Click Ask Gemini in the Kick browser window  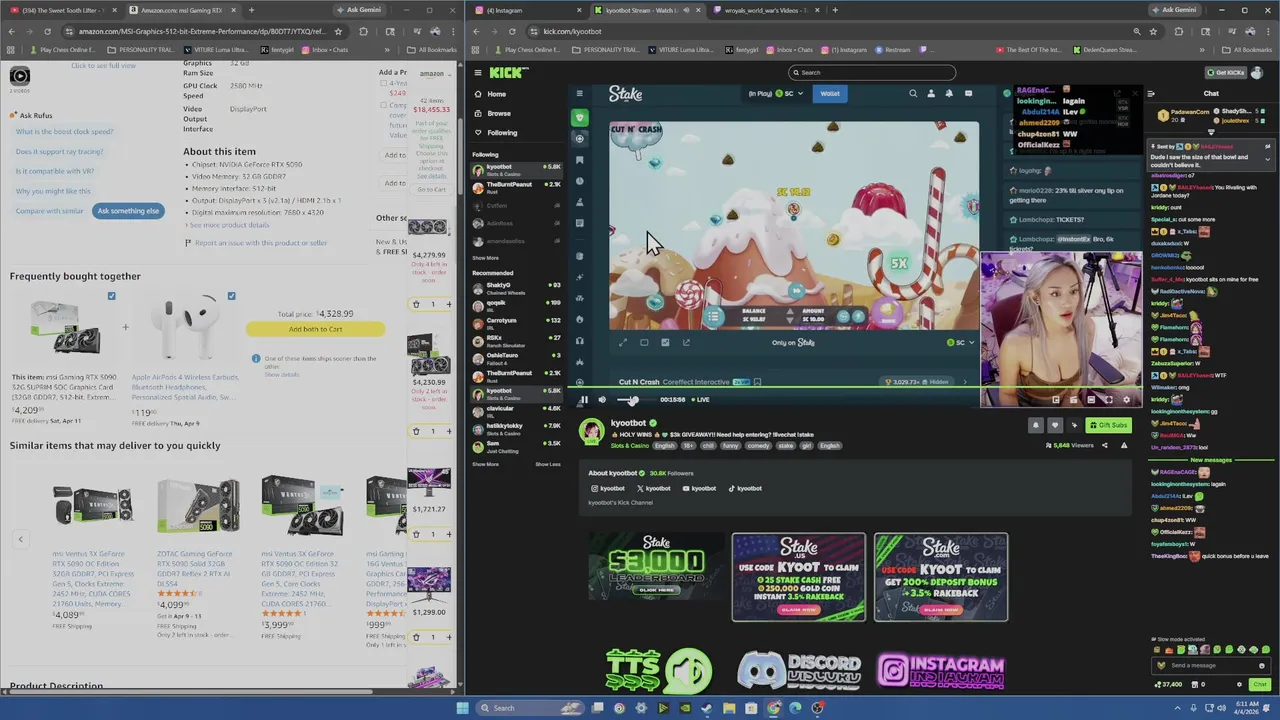(1173, 10)
